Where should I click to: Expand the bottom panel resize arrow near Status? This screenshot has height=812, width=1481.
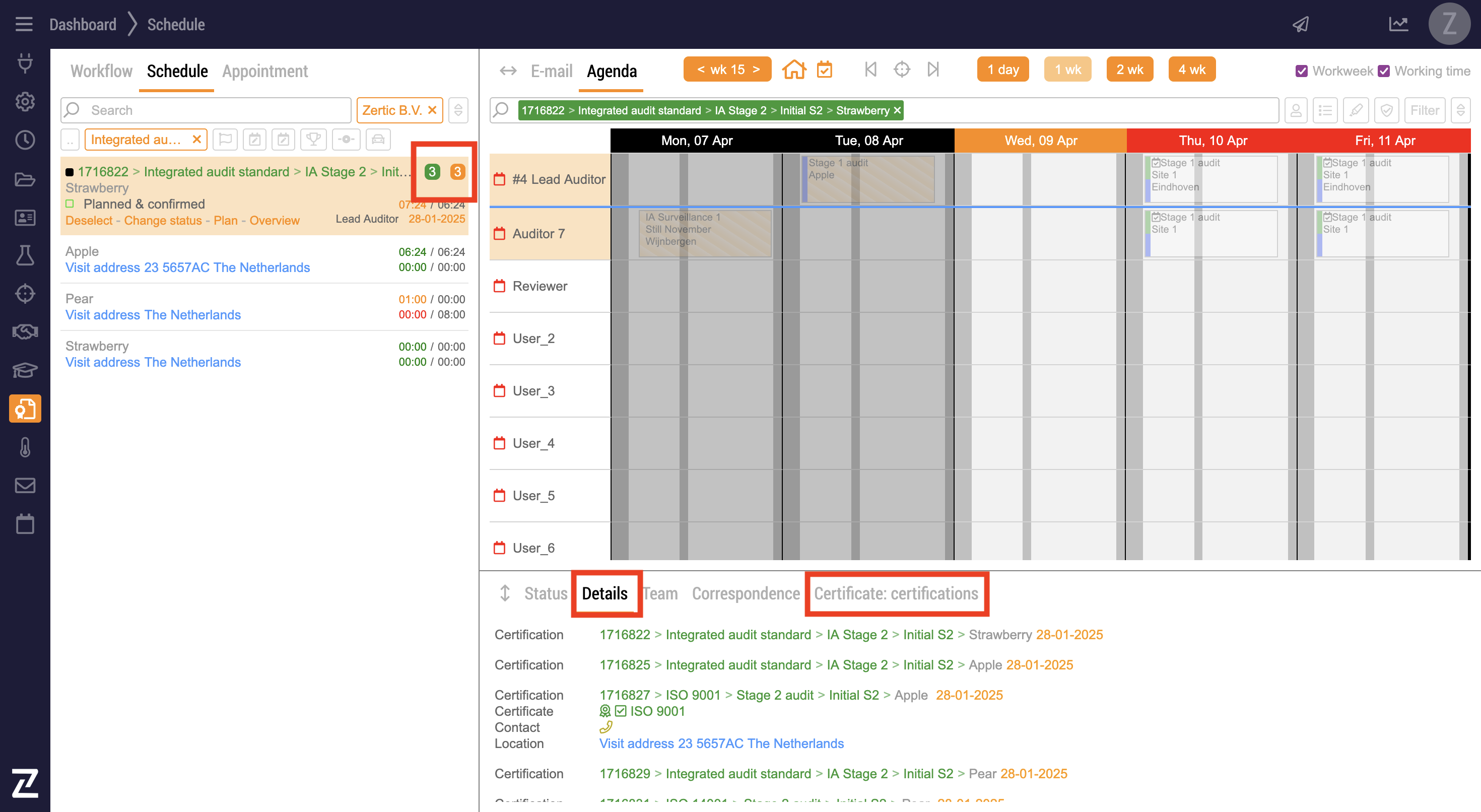pos(505,593)
